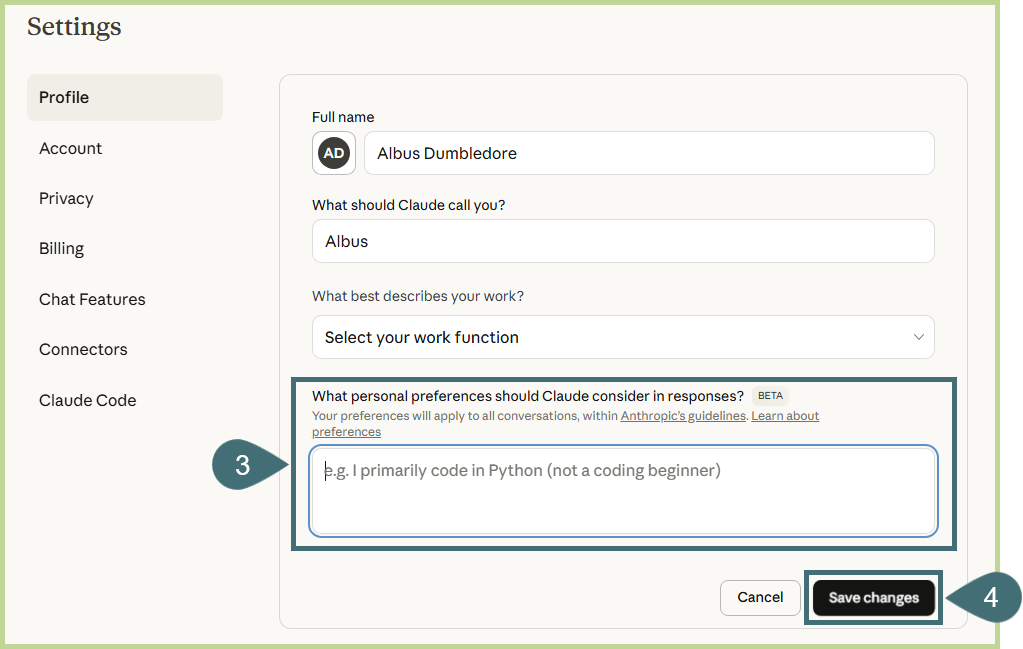Open the work function dropdown
The height and width of the screenshot is (649, 1023).
coord(622,337)
